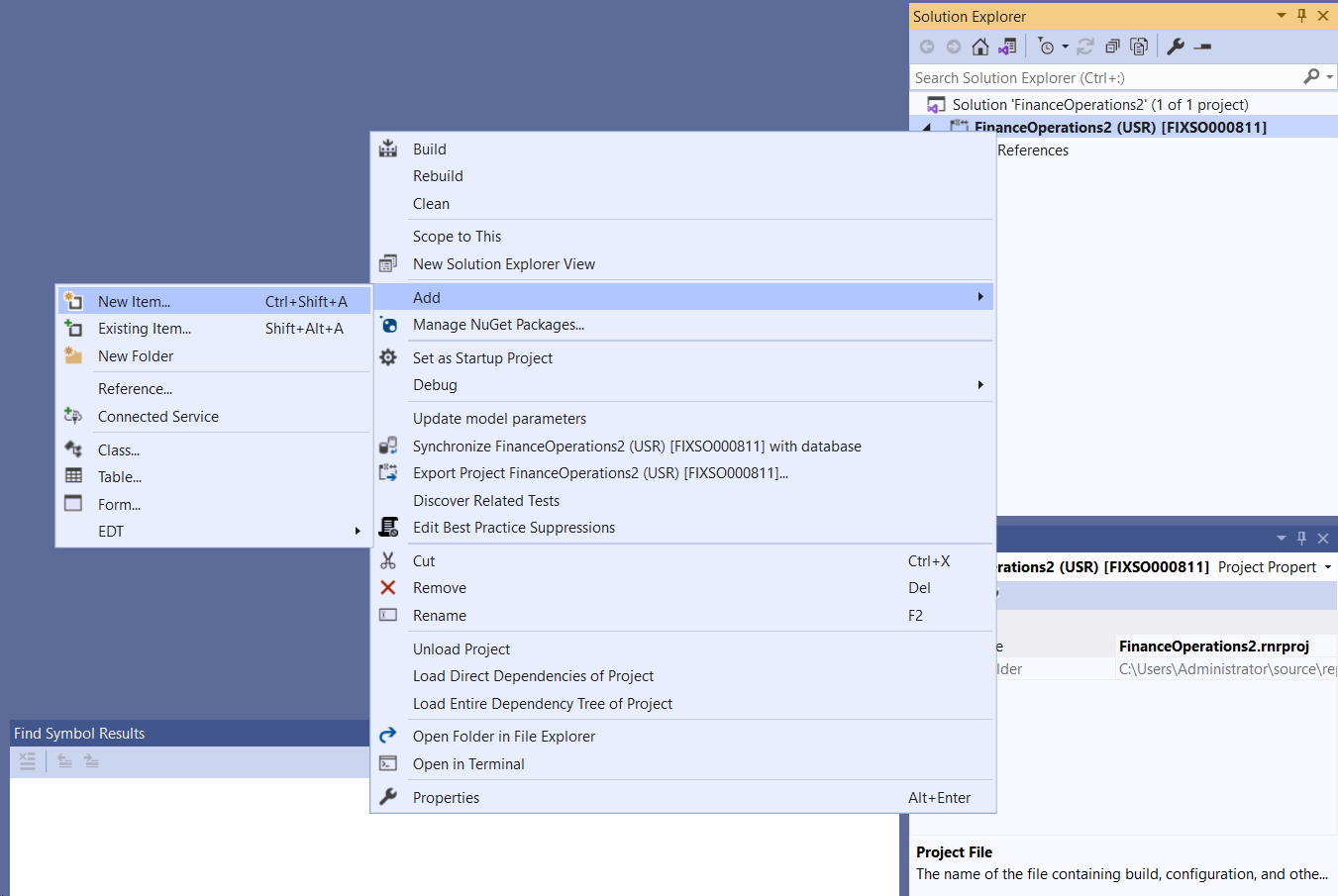Open the Properties window options dropdown

click(1281, 539)
